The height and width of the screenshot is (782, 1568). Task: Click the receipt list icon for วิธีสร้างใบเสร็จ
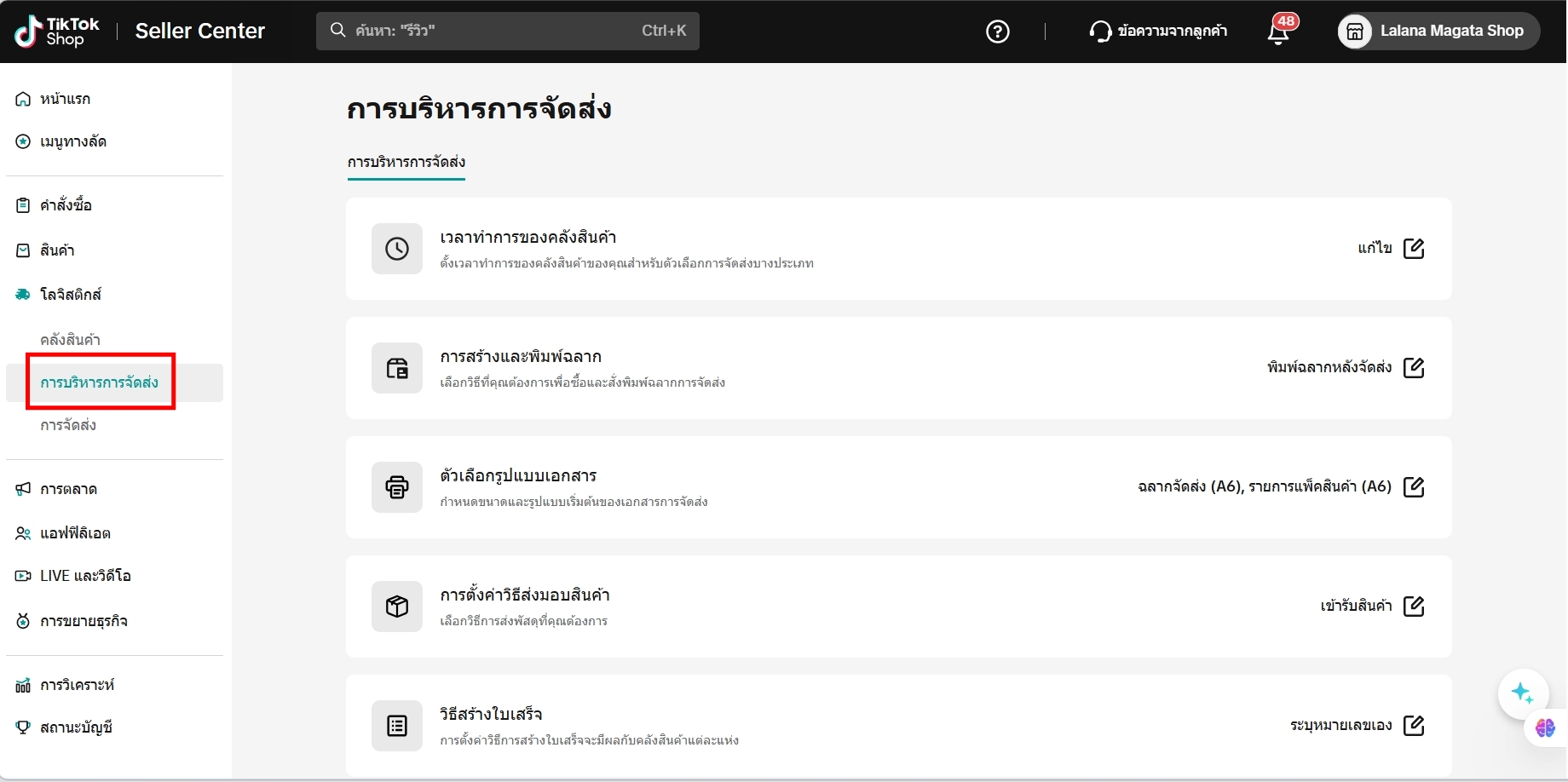[x=397, y=726]
